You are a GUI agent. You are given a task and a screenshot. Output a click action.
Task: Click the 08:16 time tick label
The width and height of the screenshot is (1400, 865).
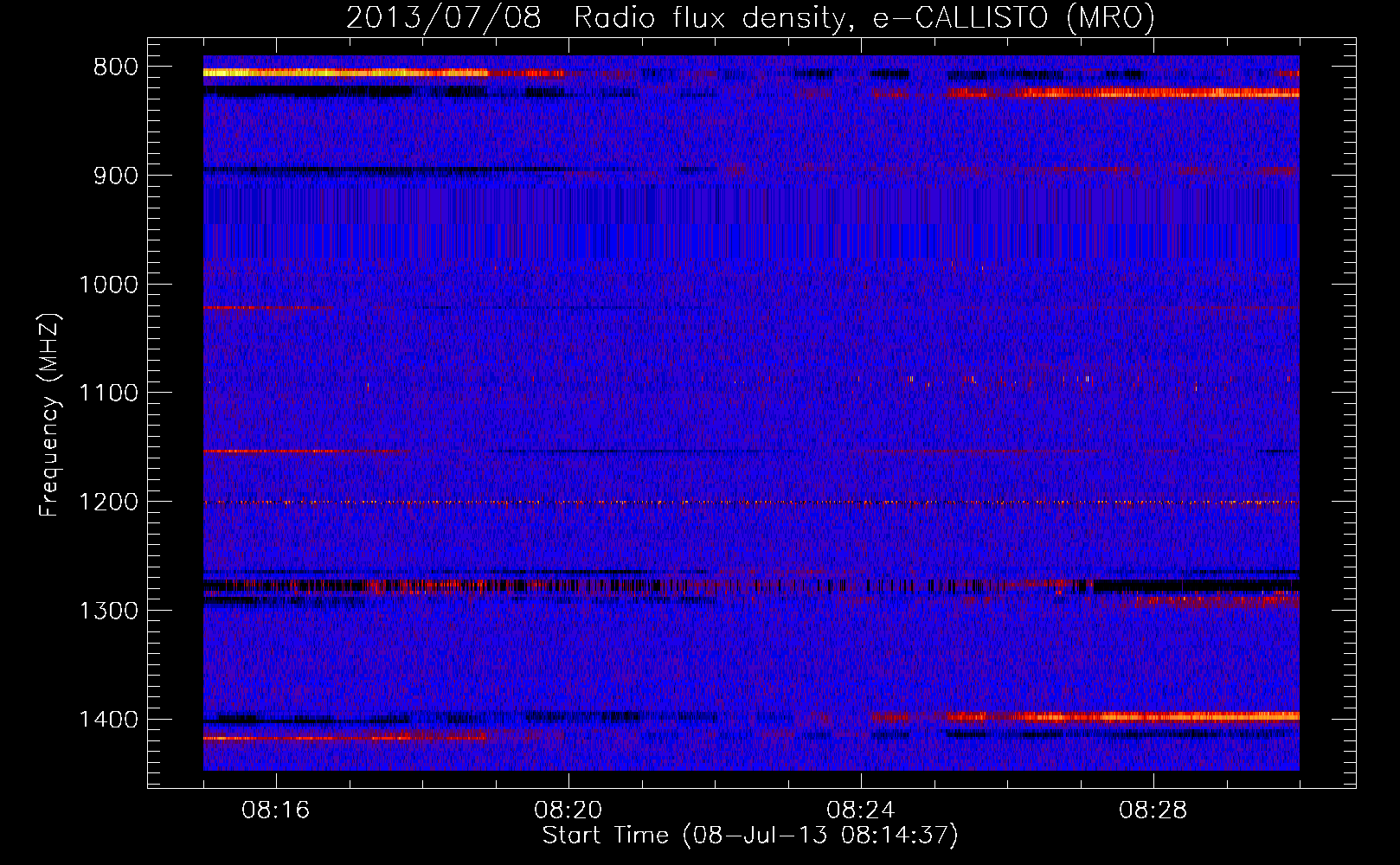[x=276, y=811]
